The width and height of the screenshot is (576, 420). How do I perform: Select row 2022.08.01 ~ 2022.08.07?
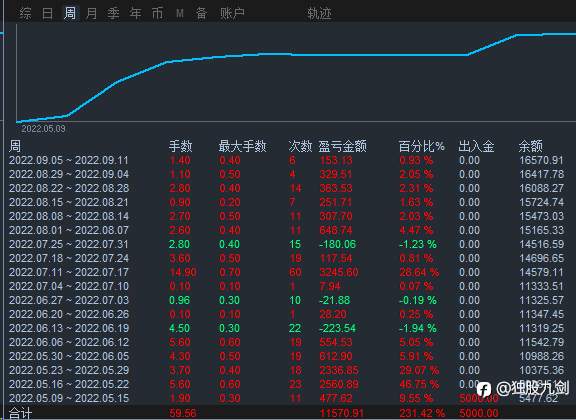pyautogui.click(x=287, y=230)
